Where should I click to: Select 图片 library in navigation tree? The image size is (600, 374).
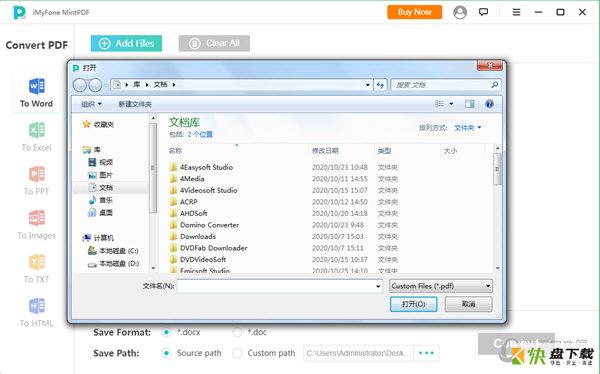click(x=101, y=175)
